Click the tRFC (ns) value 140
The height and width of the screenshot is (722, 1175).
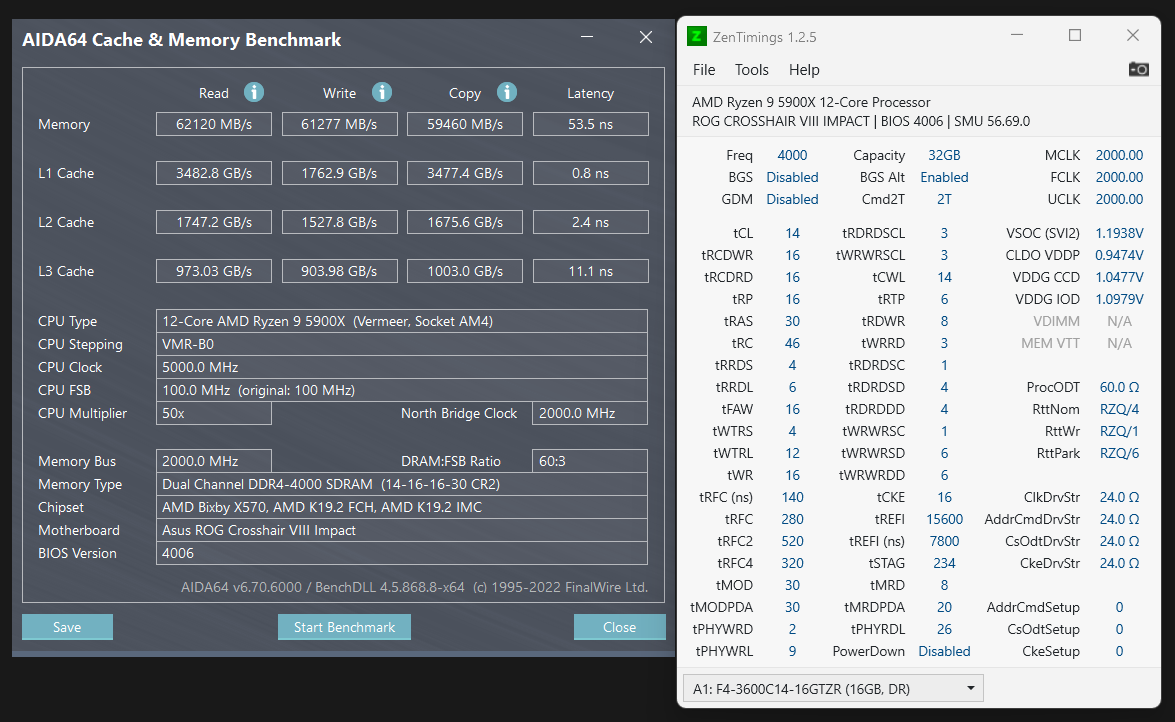[x=792, y=497]
